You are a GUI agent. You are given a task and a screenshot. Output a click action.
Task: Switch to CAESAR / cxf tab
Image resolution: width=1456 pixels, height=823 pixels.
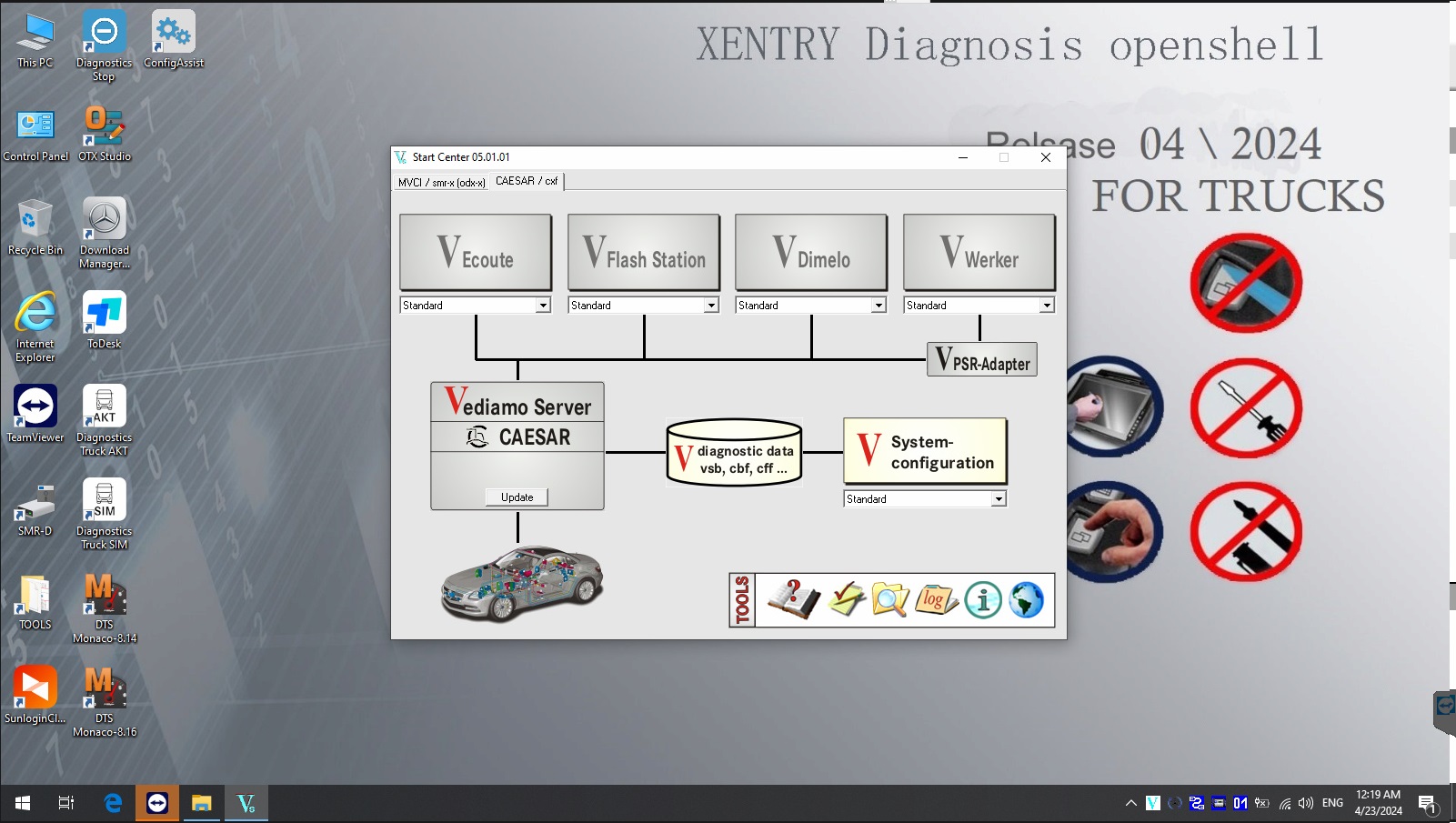(x=527, y=181)
